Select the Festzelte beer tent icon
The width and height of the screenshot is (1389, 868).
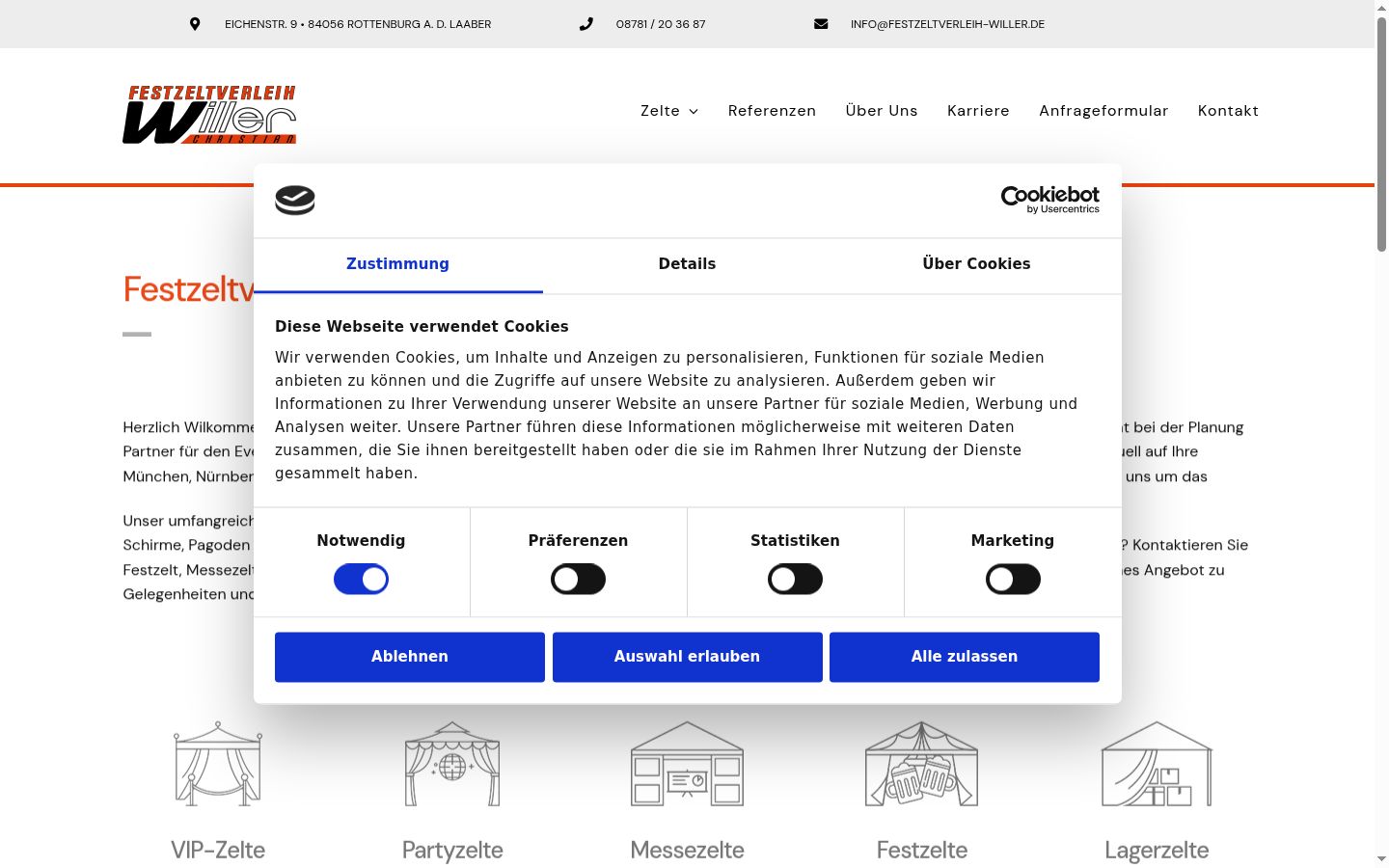click(x=922, y=763)
